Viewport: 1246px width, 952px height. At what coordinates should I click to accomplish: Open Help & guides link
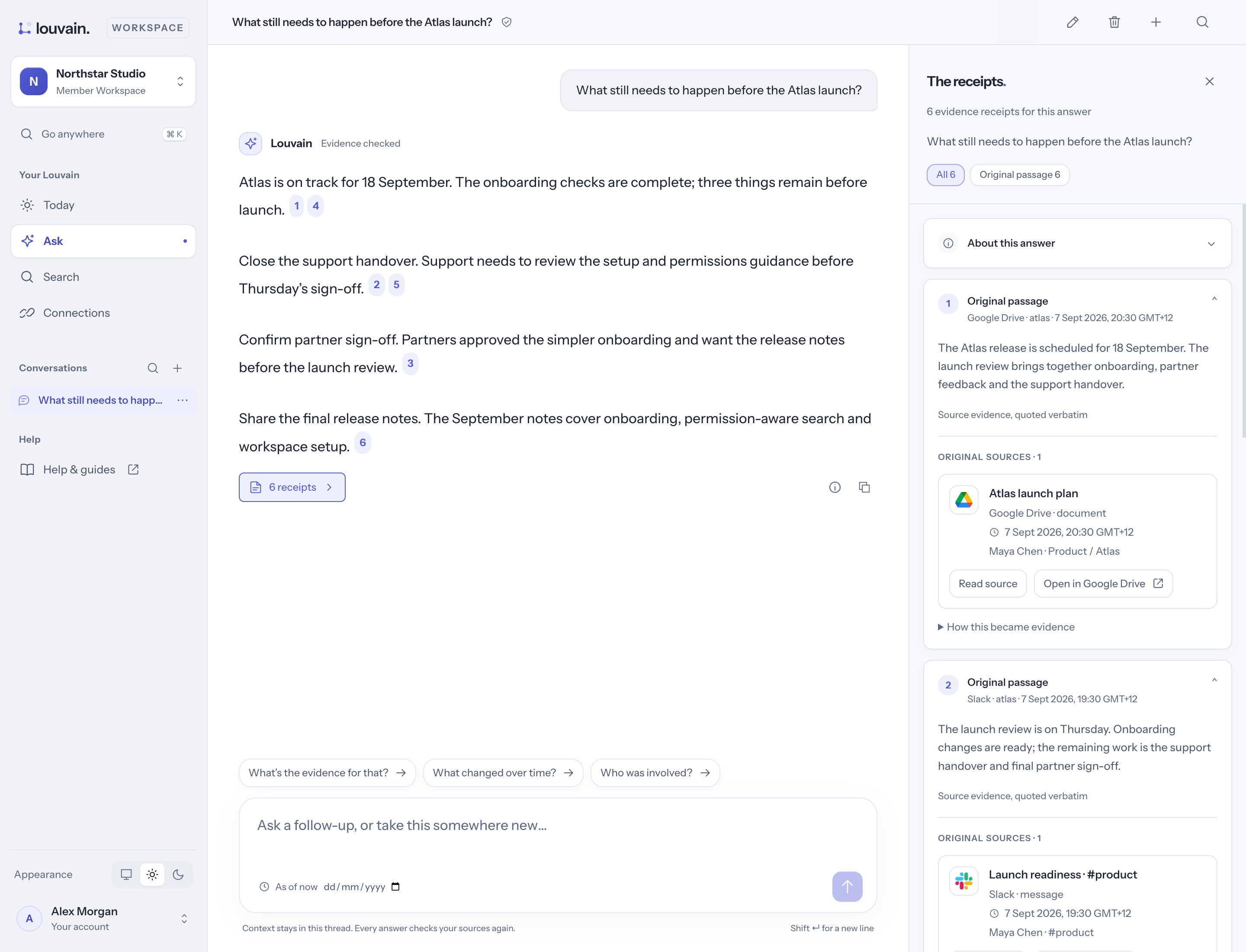pyautogui.click(x=79, y=470)
